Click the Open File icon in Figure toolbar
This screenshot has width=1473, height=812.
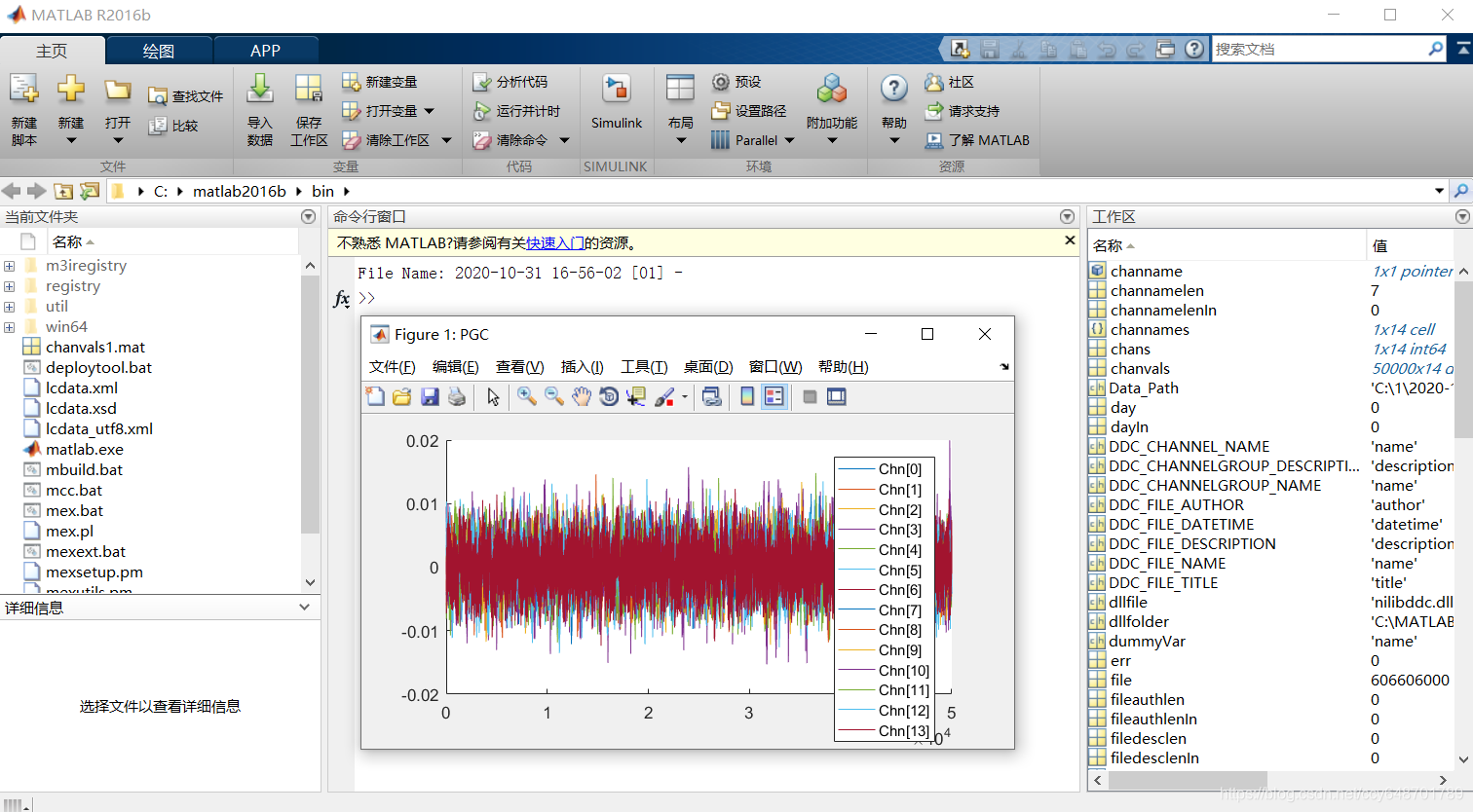point(401,396)
